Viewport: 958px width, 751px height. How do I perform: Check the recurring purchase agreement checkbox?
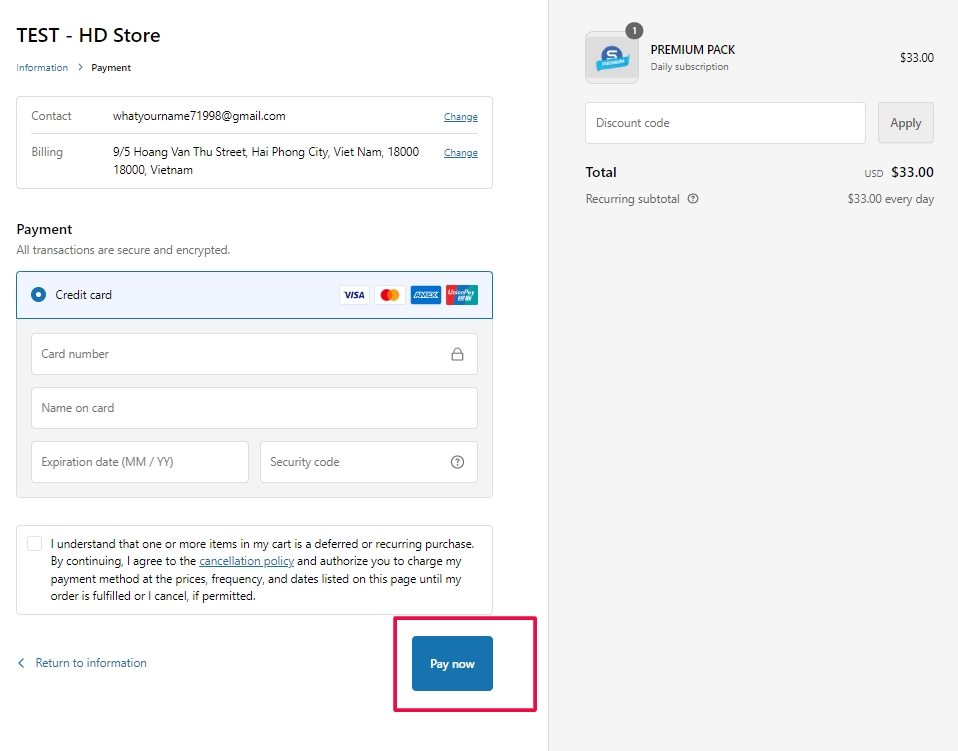point(35,544)
